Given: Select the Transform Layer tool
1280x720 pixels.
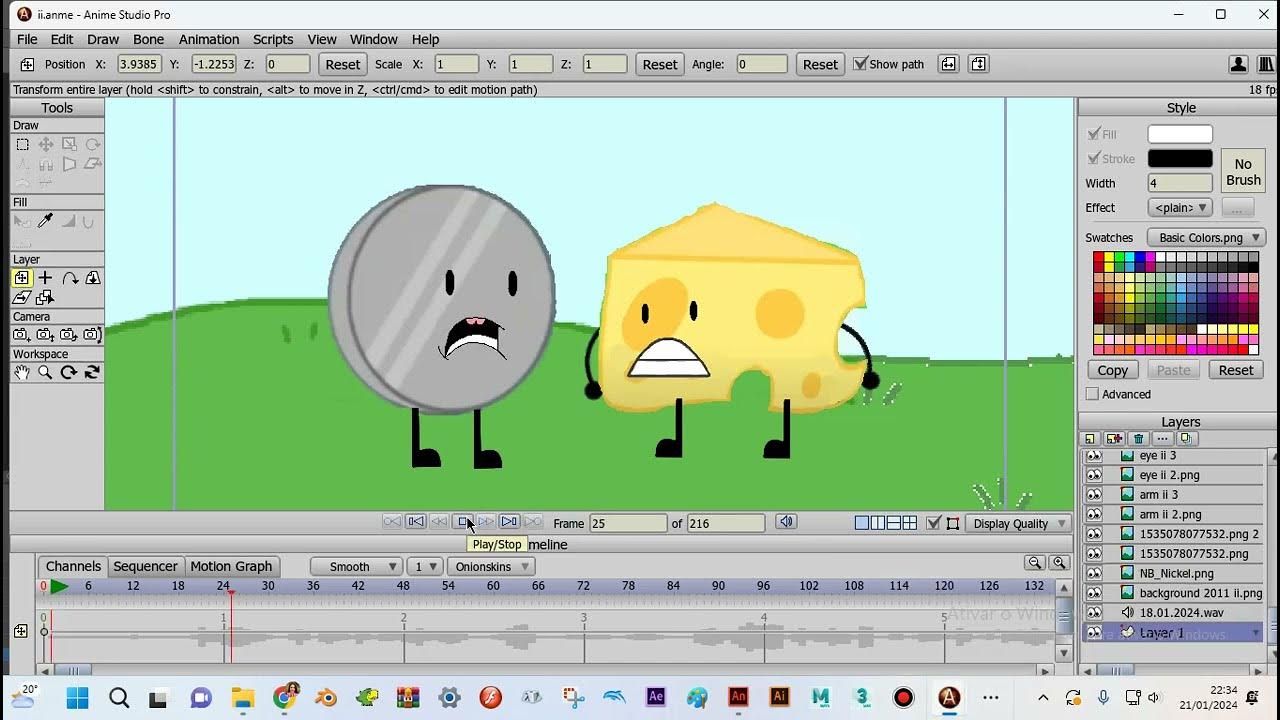Looking at the screenshot, I should 22,278.
